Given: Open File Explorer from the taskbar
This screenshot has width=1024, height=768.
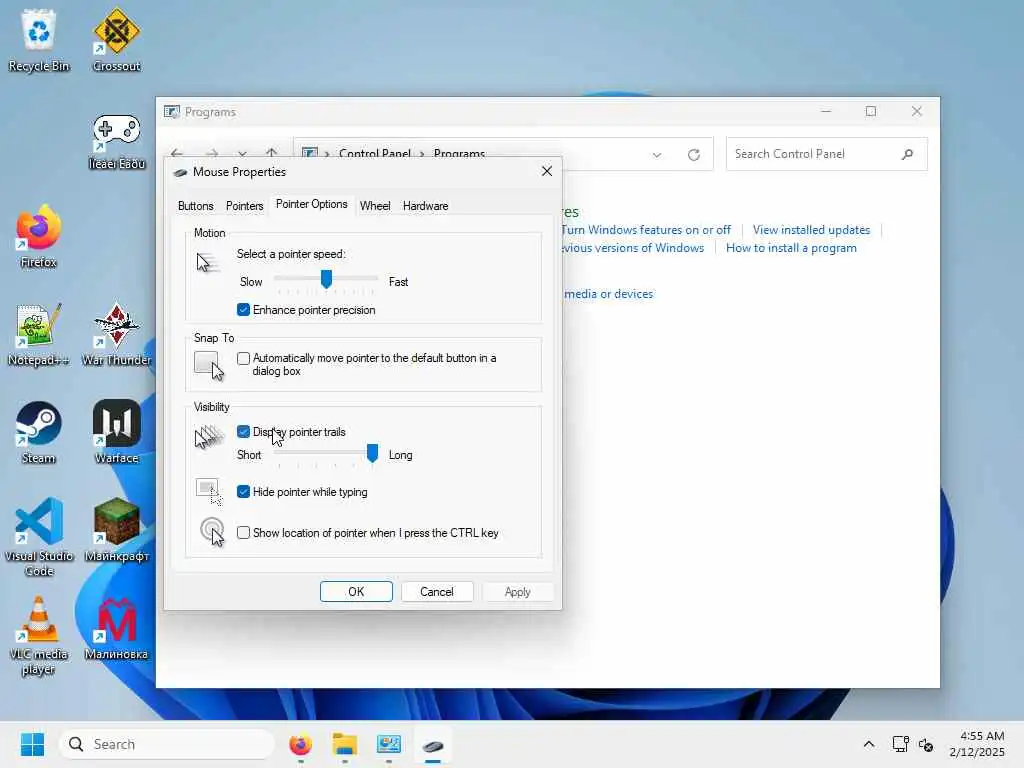Looking at the screenshot, I should 344,744.
